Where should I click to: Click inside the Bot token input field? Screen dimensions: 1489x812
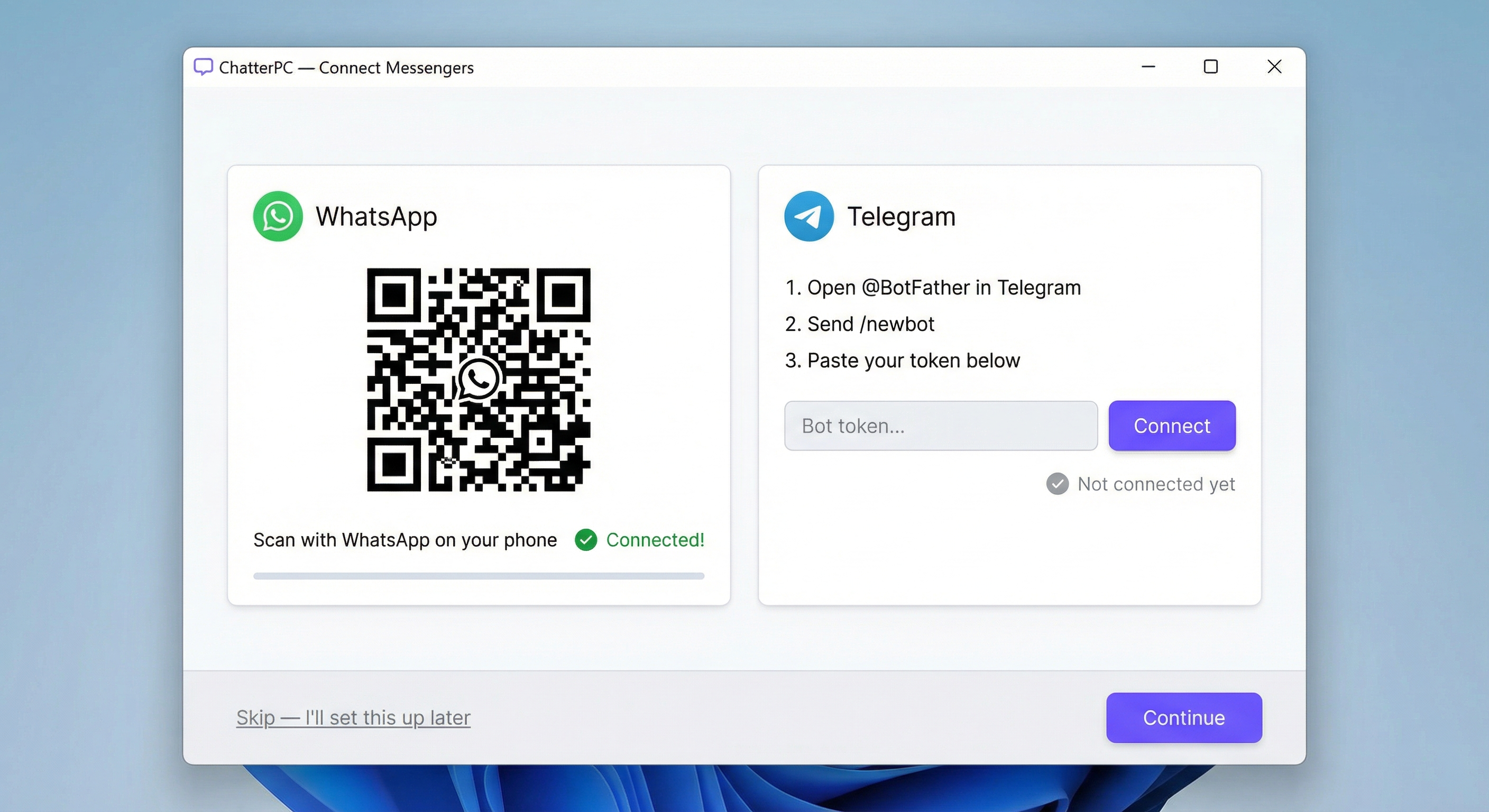[x=941, y=426]
